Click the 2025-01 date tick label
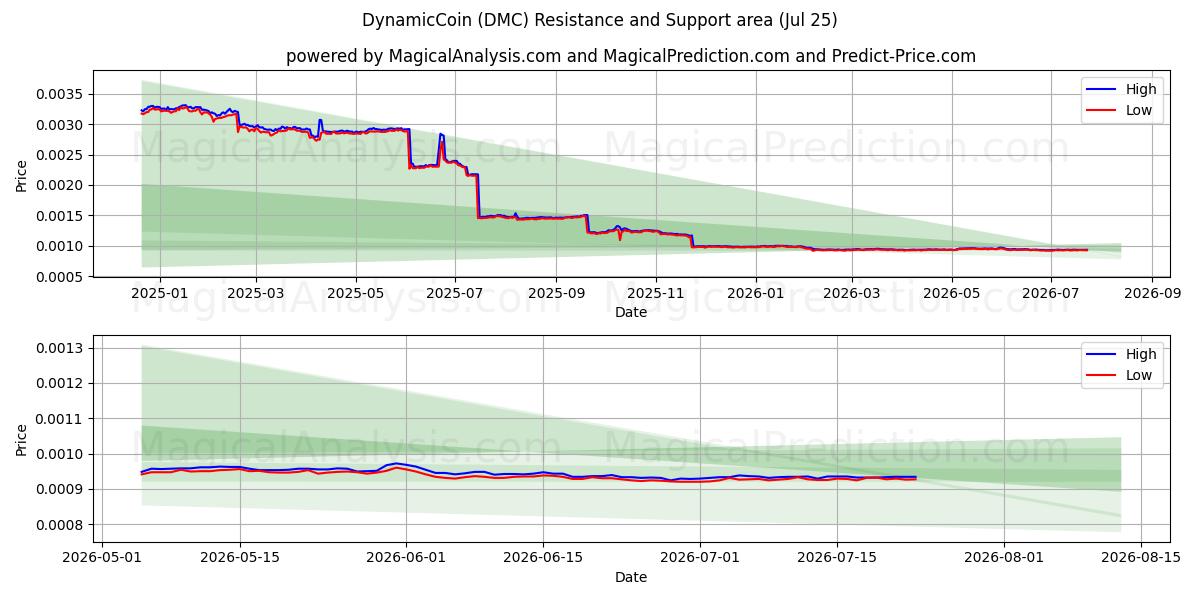Screen dimensions: 1200x600 click(159, 293)
